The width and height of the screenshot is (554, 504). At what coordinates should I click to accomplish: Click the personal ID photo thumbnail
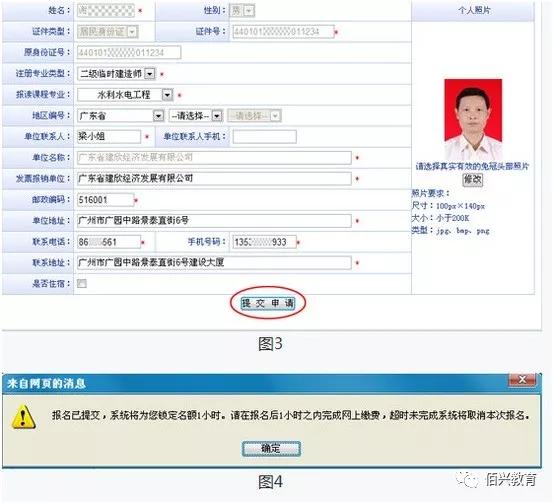[x=473, y=119]
